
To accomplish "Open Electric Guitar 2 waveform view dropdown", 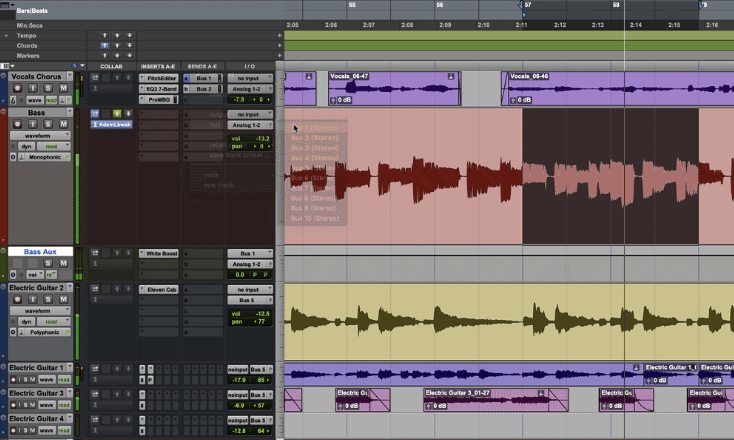I will (x=40, y=311).
